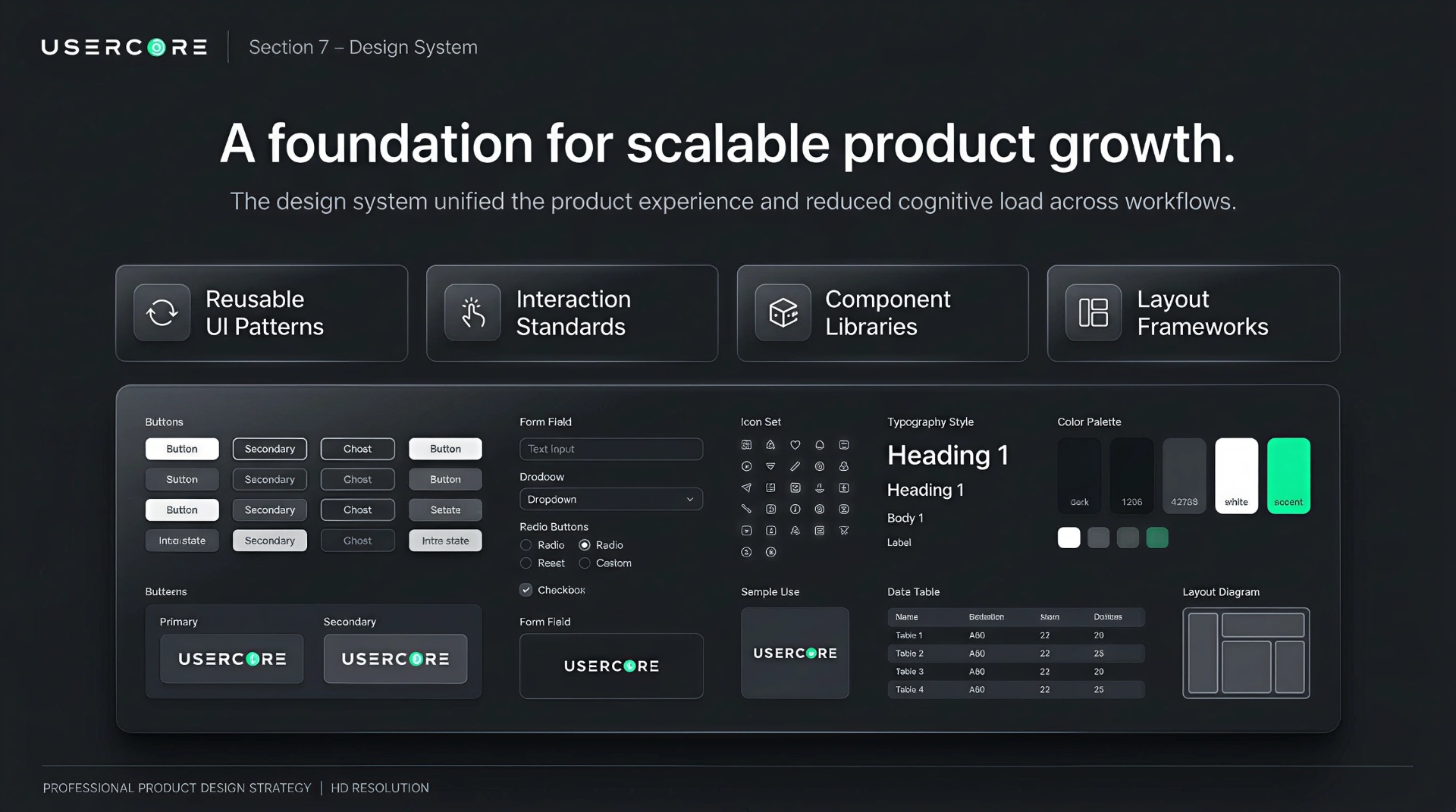The width and height of the screenshot is (1456, 812).
Task: Click the tapping-hand icon on Interaction Standards card
Action: click(472, 312)
